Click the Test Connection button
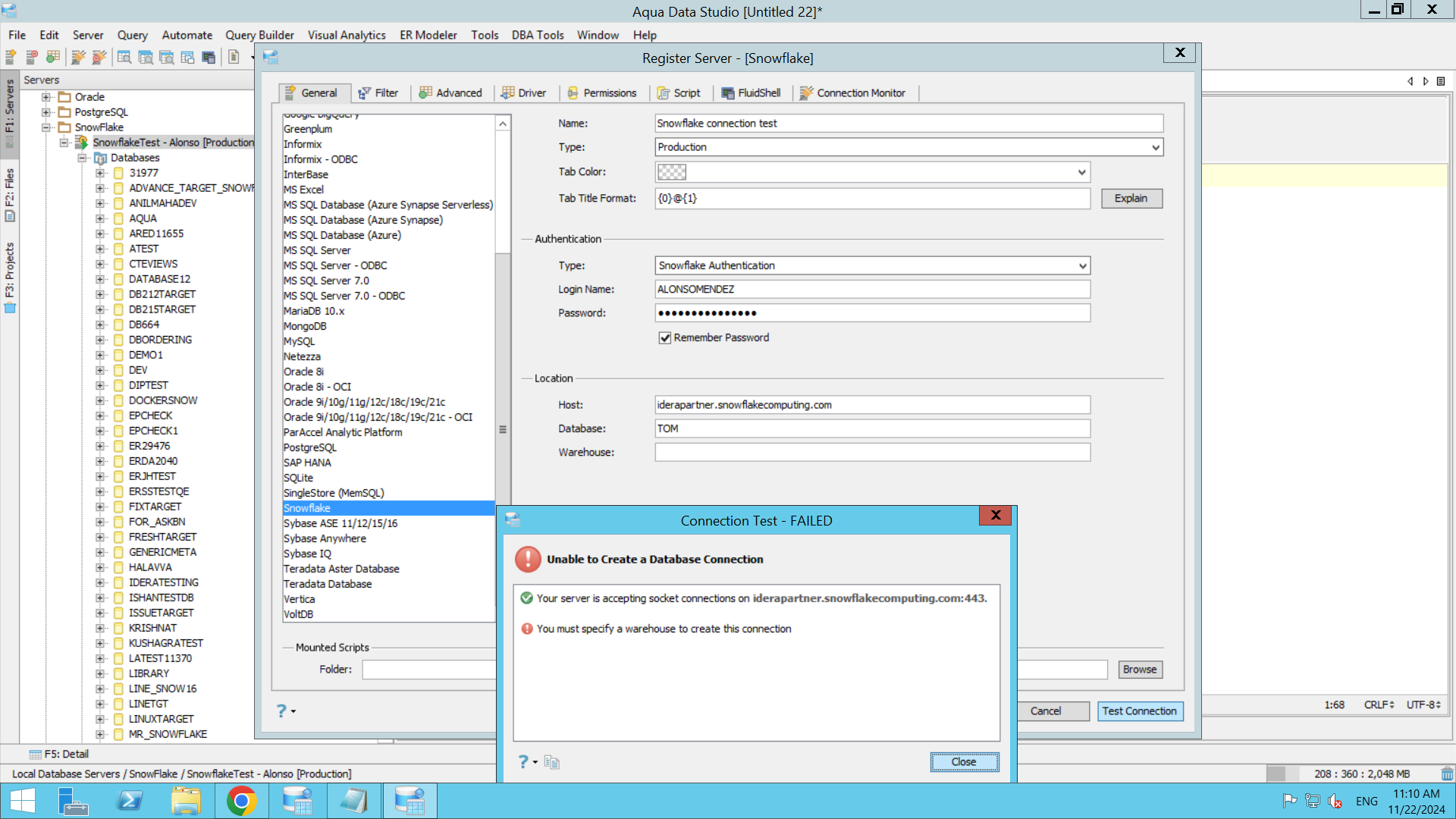 tap(1139, 711)
